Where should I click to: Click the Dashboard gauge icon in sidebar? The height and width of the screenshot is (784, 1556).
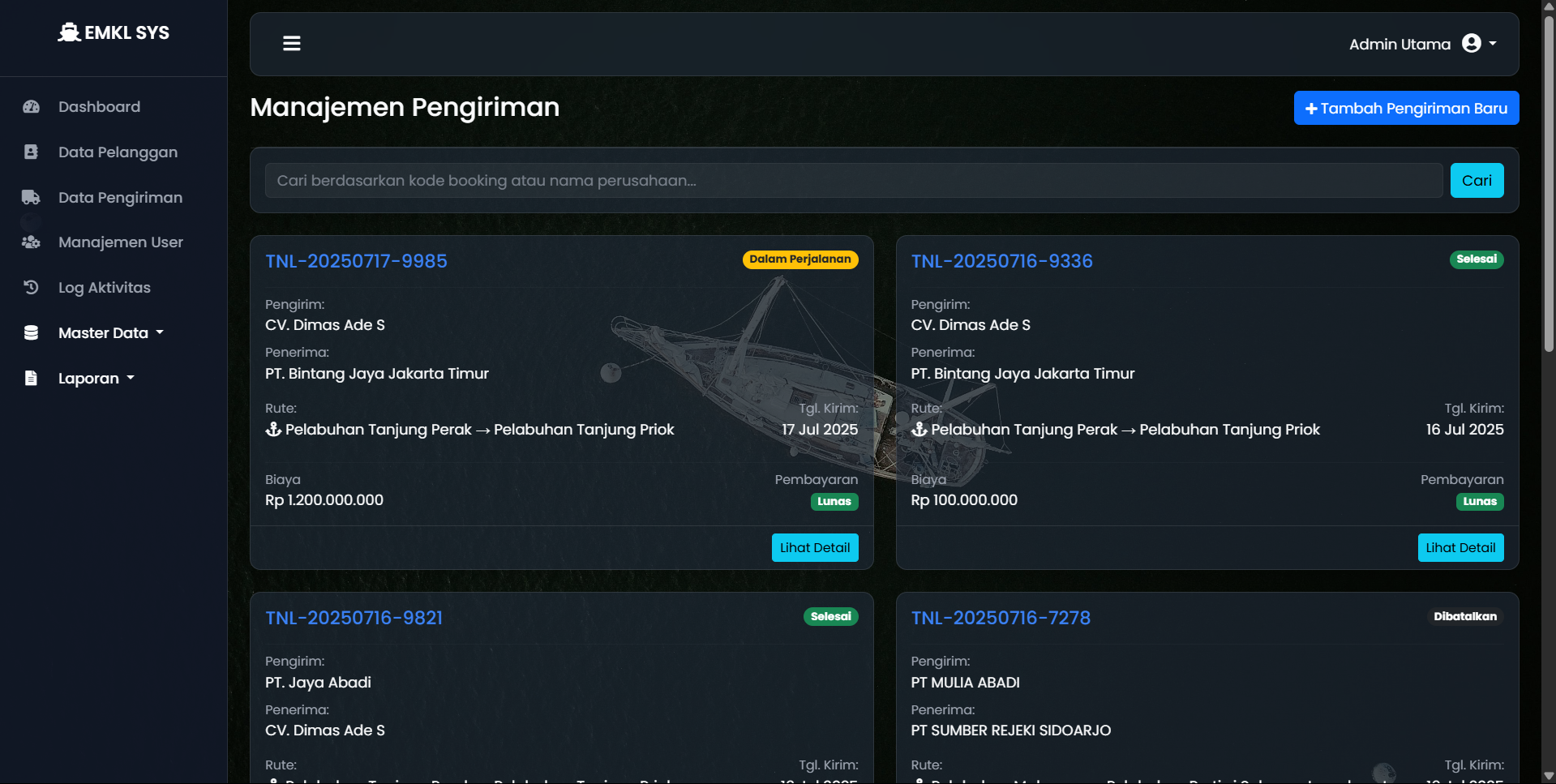[x=31, y=107]
